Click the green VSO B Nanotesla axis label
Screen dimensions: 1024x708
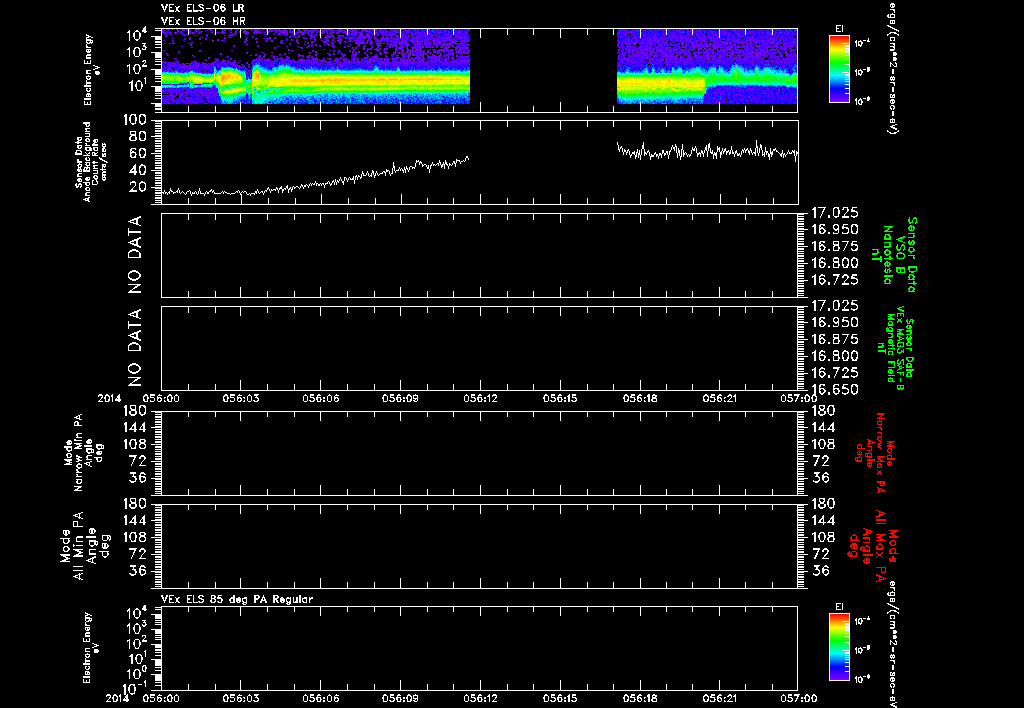893,255
